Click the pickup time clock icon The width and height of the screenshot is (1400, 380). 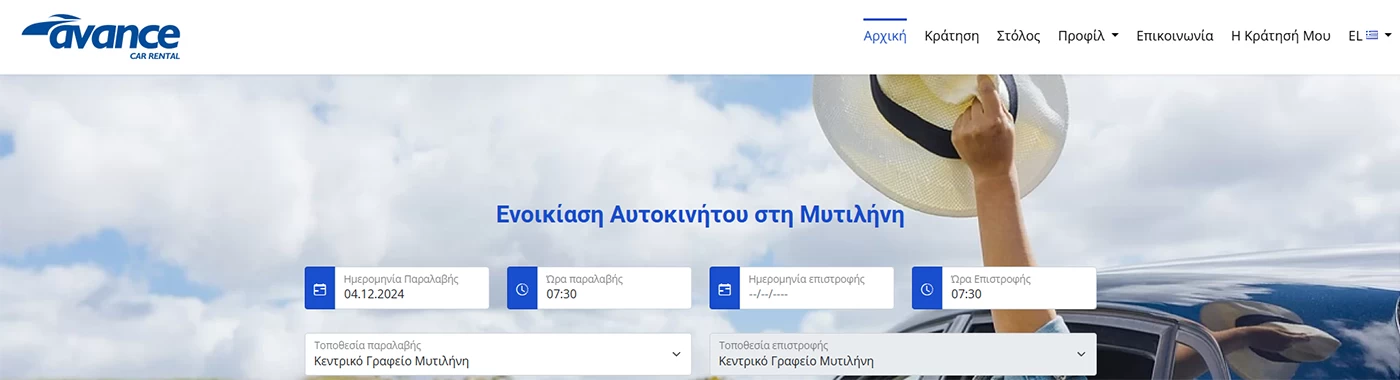point(522,289)
